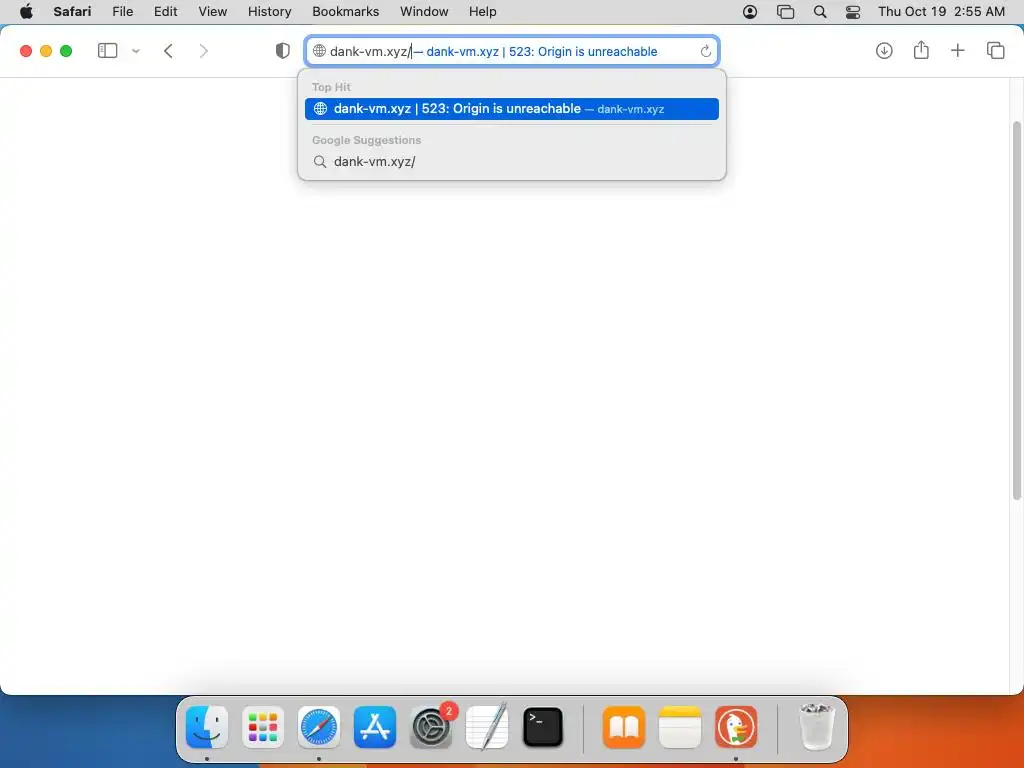Image resolution: width=1024 pixels, height=768 pixels.
Task: Show the tab overview
Action: pos(995,51)
